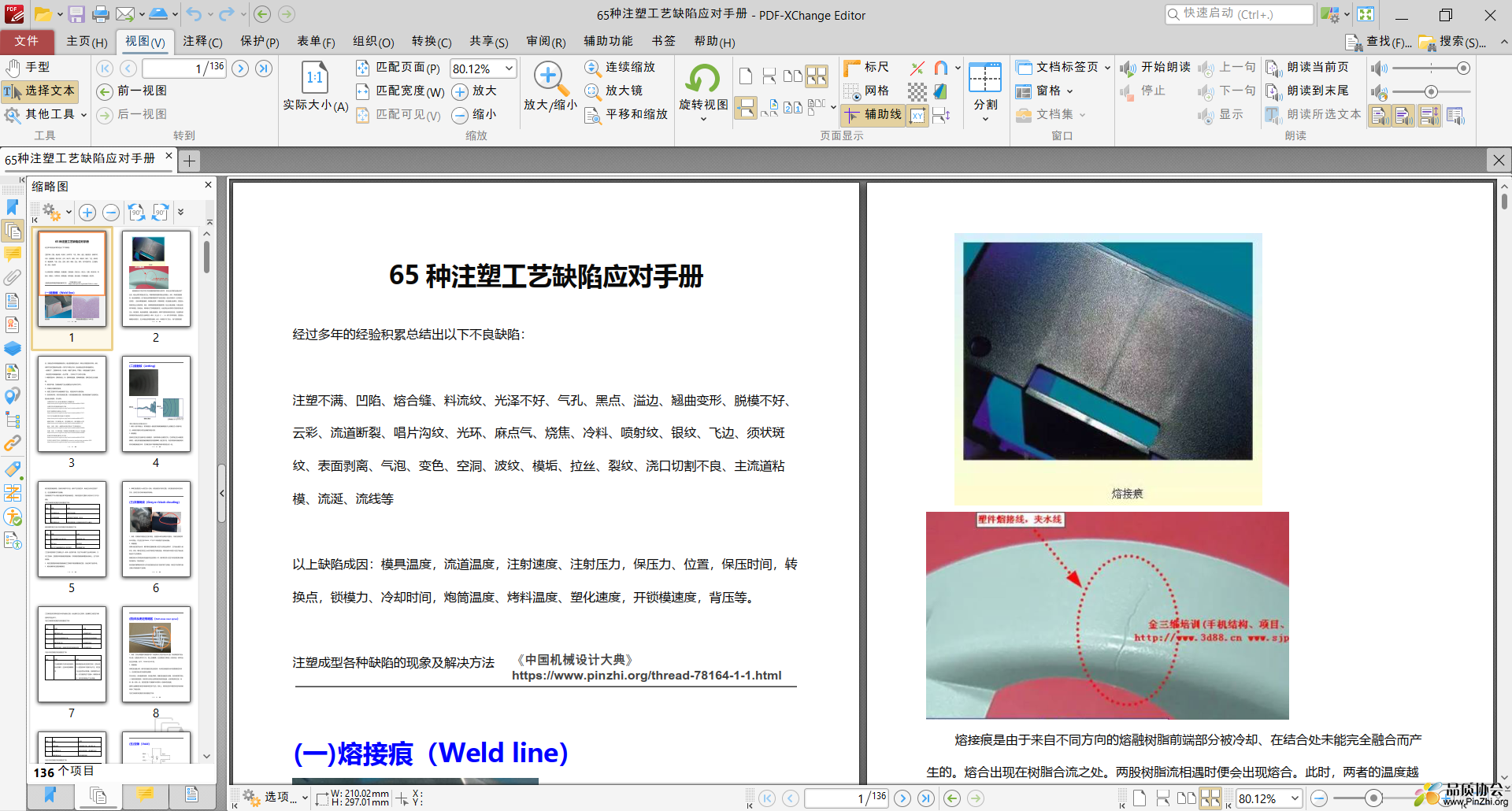Click Start Reading (开始朗读) speaker icon
This screenshot has height=811, width=1512.
[x=1128, y=69]
